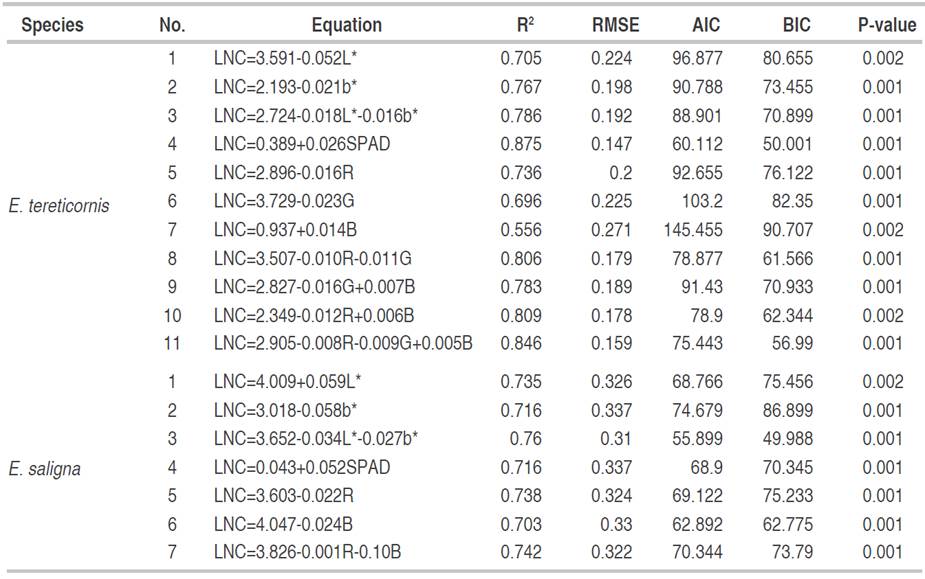This screenshot has height=579, width=925.
Task: Click the No. column header
Action: click(172, 25)
